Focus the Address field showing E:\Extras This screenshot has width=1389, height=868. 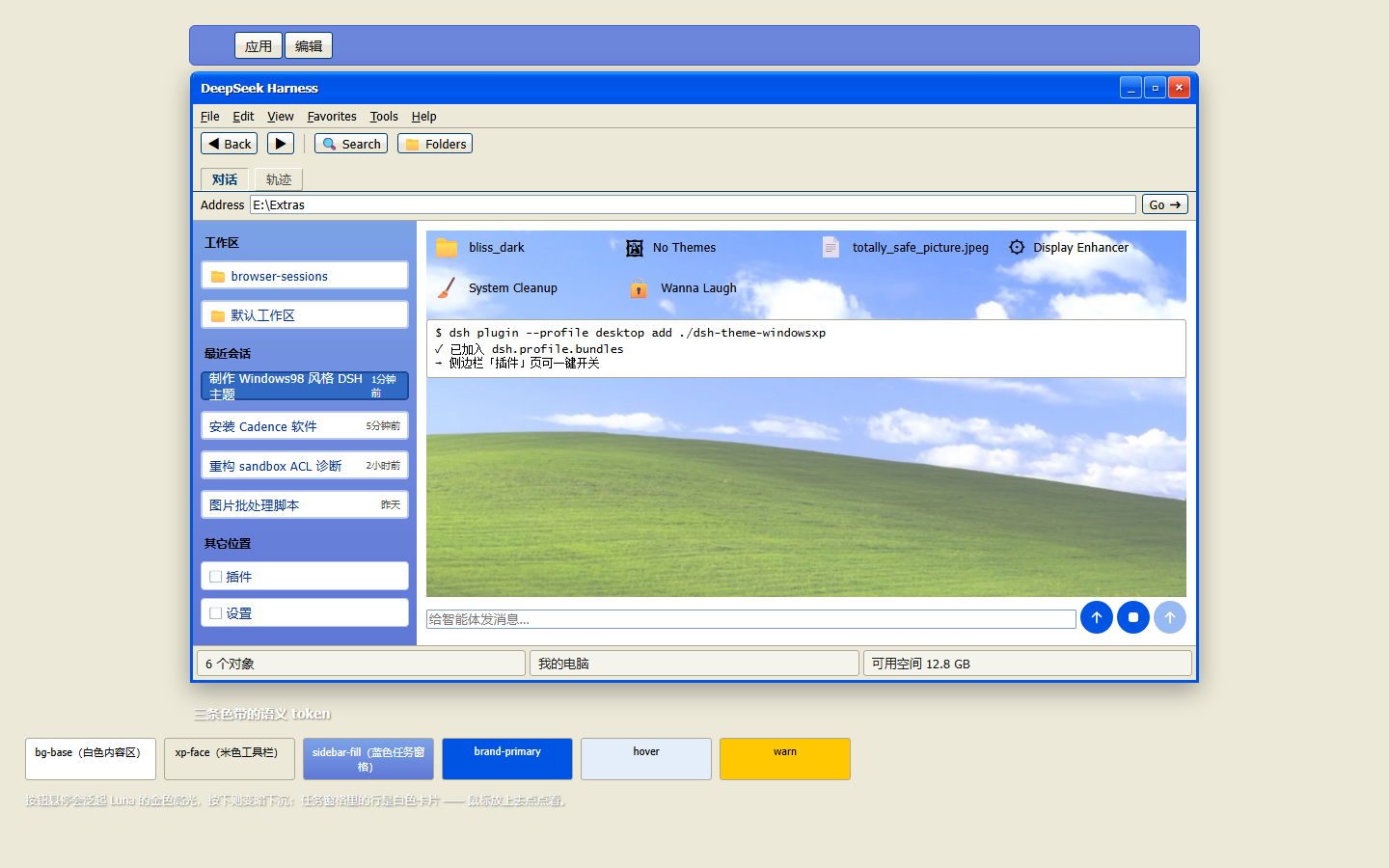693,204
